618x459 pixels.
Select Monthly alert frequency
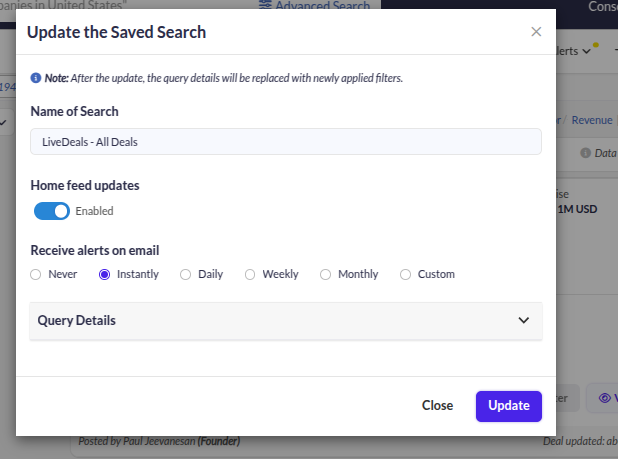326,274
